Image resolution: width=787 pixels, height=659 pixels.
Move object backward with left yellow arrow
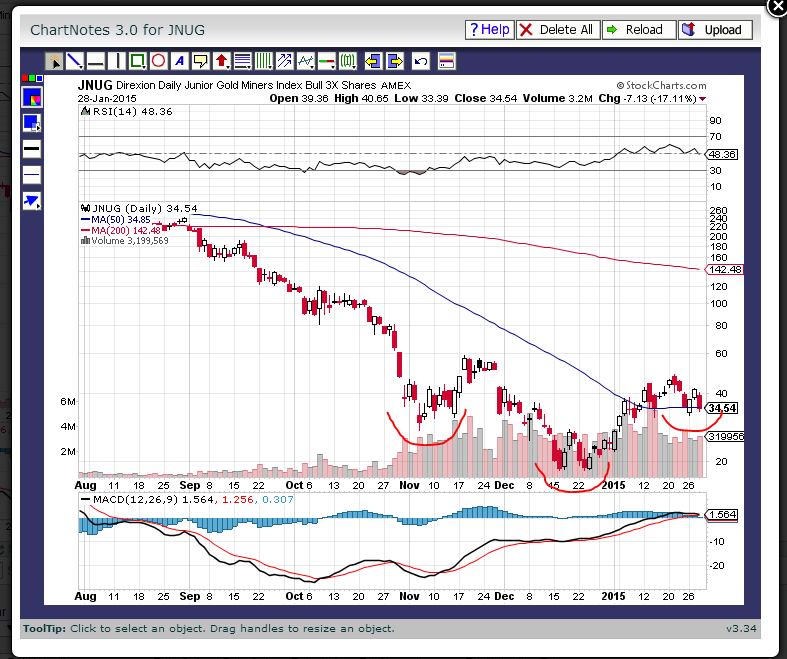tap(372, 61)
